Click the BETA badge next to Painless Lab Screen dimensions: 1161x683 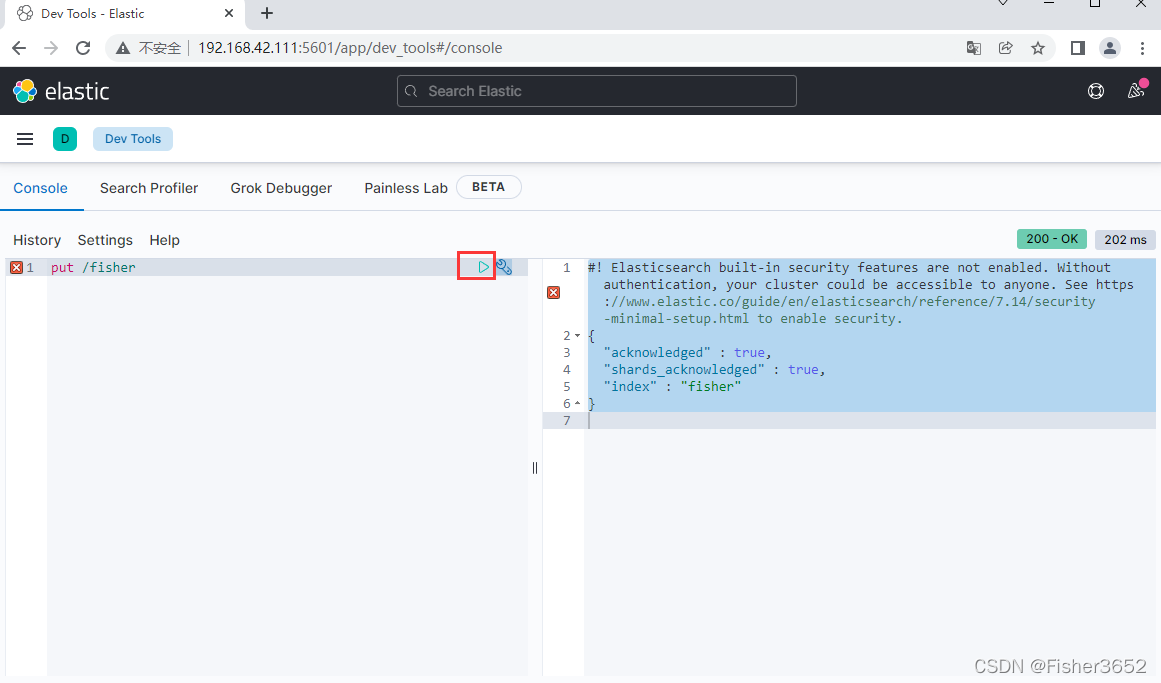pos(489,187)
